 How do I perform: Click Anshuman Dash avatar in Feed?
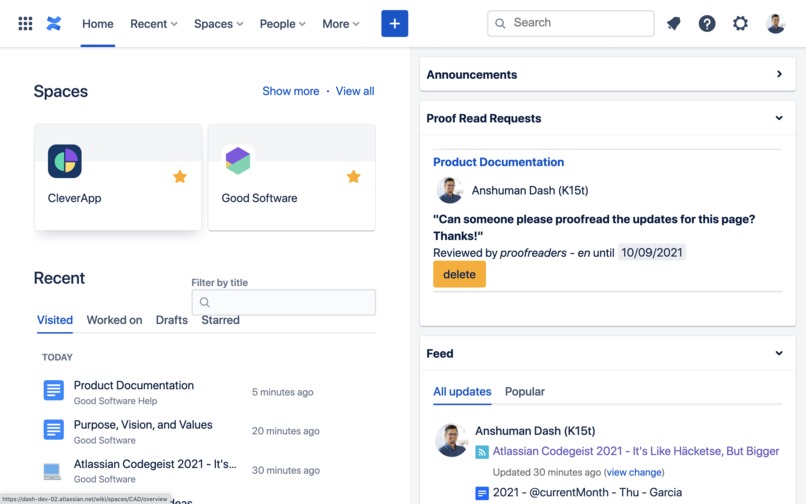pos(451,440)
